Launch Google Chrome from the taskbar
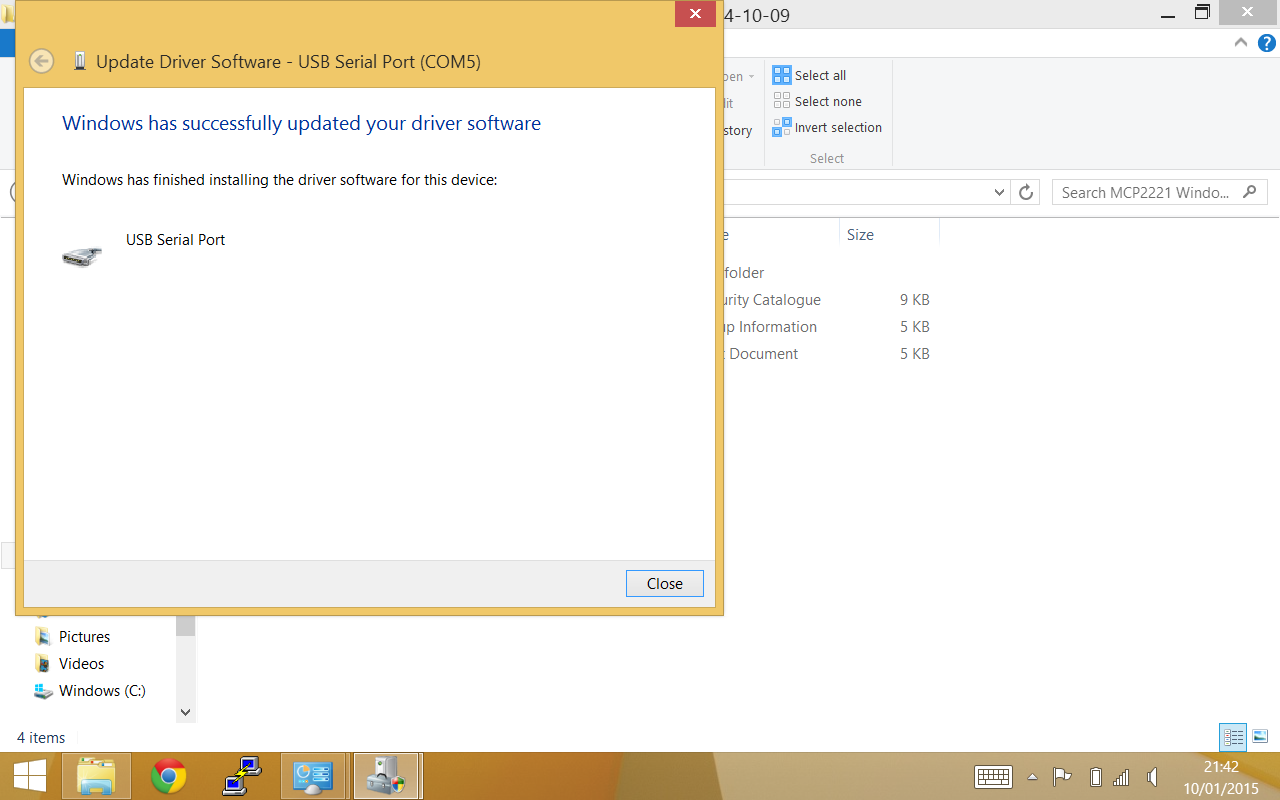Viewport: 1280px width, 800px height. tap(168, 776)
